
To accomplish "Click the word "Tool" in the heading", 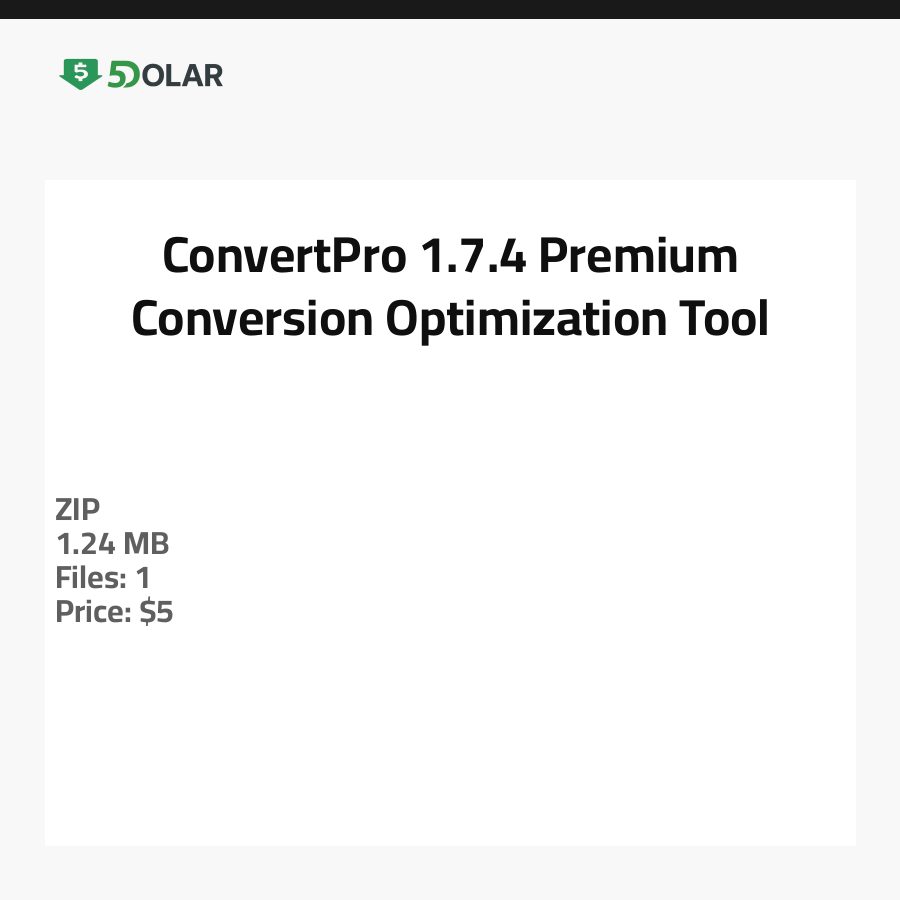I will click(x=725, y=319).
